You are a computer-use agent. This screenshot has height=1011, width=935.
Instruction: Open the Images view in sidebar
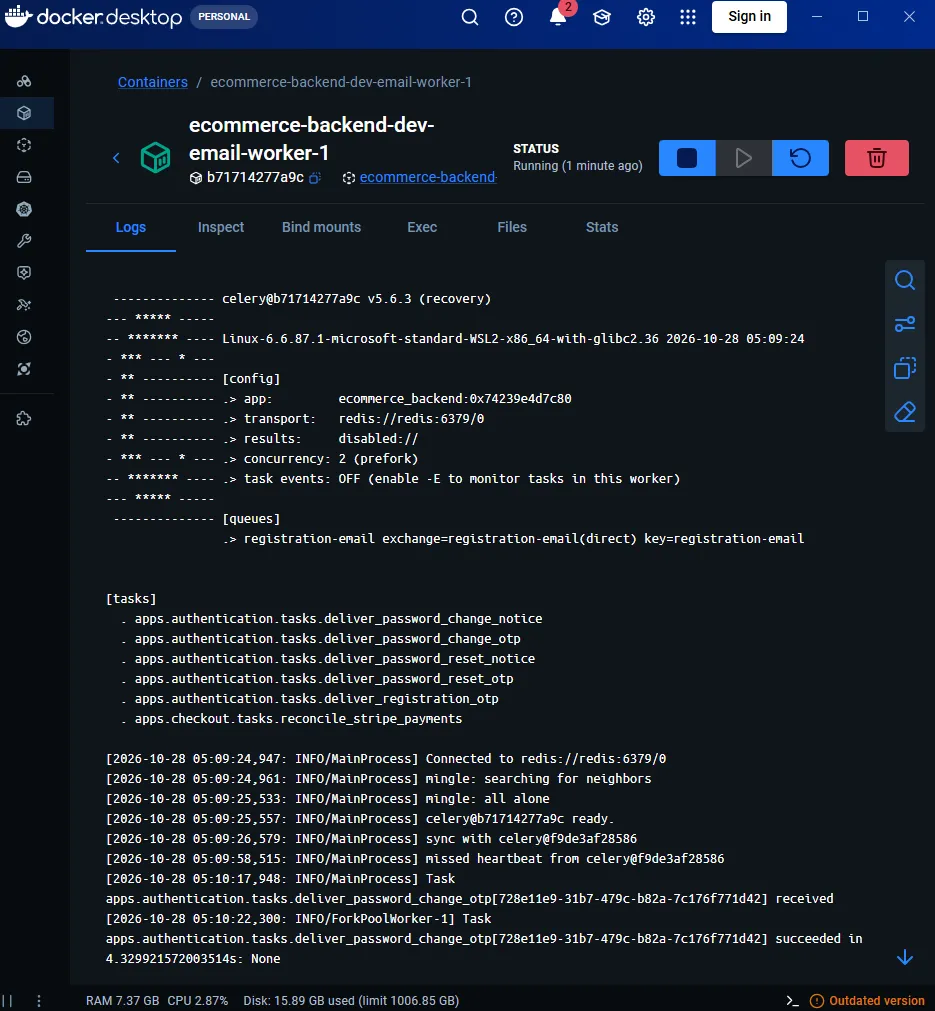click(24, 145)
